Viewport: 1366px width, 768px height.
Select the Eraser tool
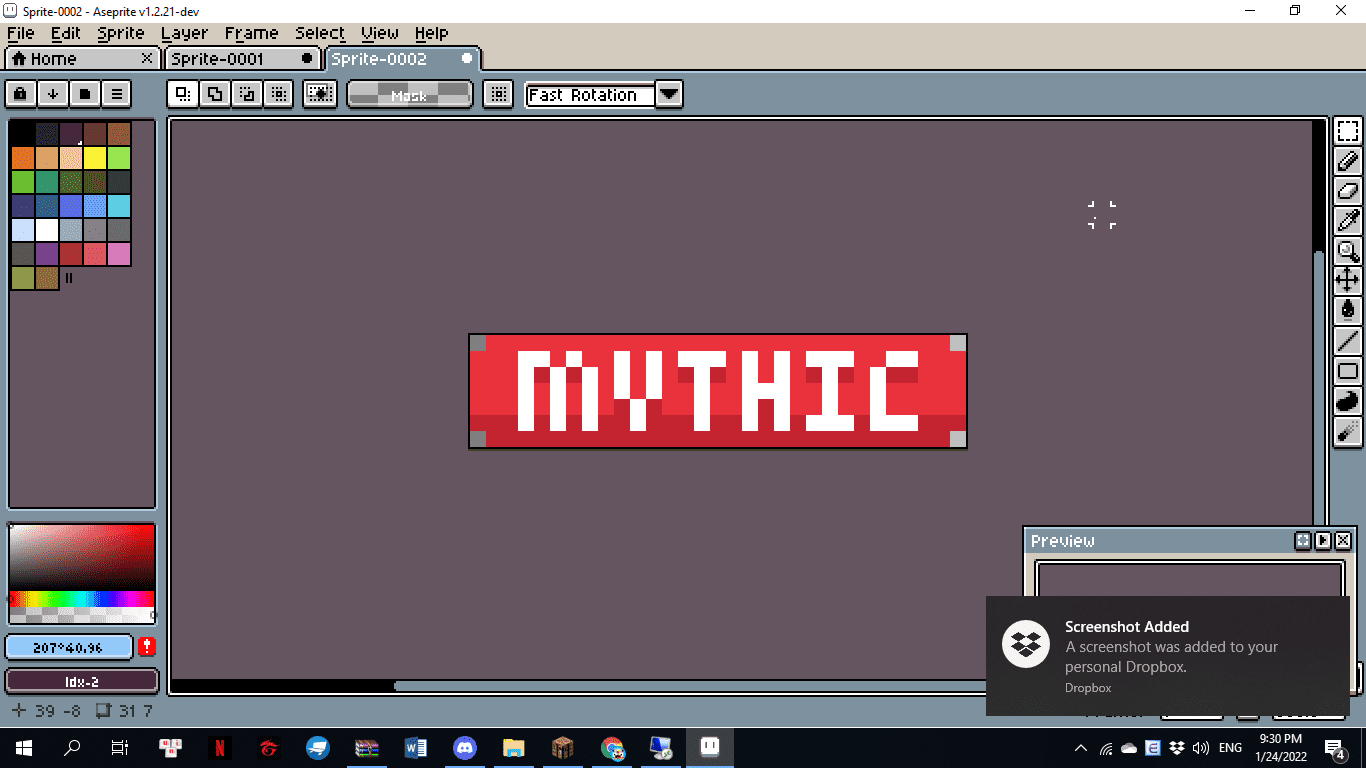point(1348,190)
